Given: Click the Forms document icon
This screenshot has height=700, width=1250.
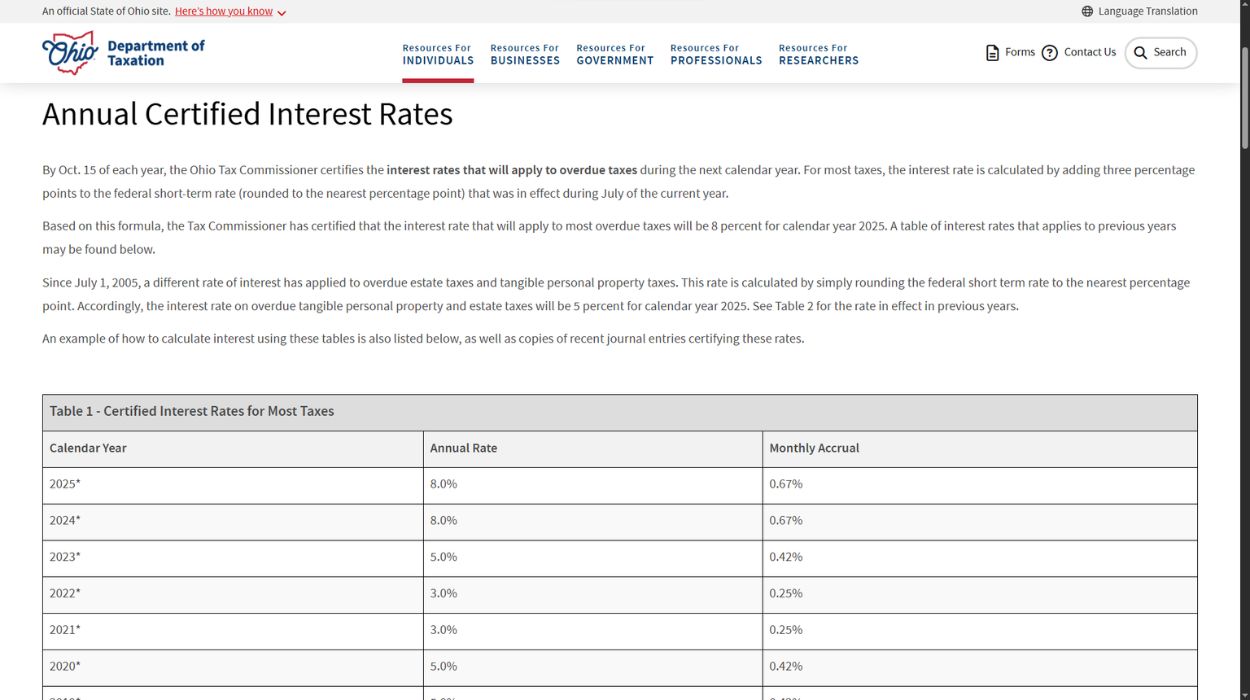Looking at the screenshot, I should (x=991, y=52).
